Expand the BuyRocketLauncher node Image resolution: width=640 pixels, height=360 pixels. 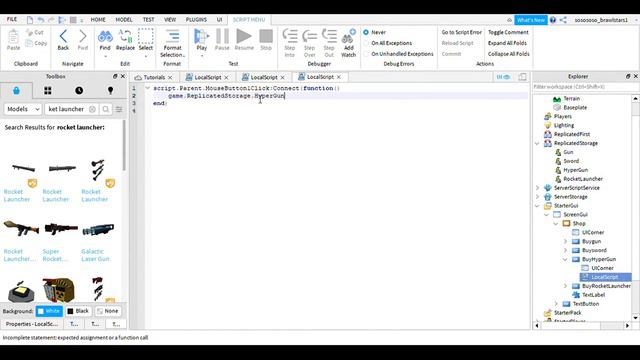coord(565,286)
